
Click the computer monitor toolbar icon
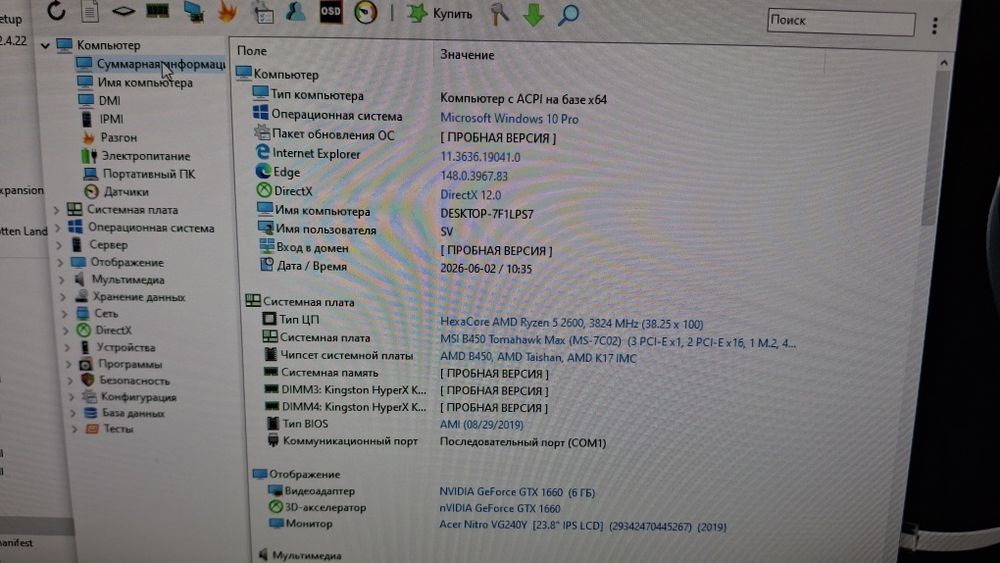point(193,11)
